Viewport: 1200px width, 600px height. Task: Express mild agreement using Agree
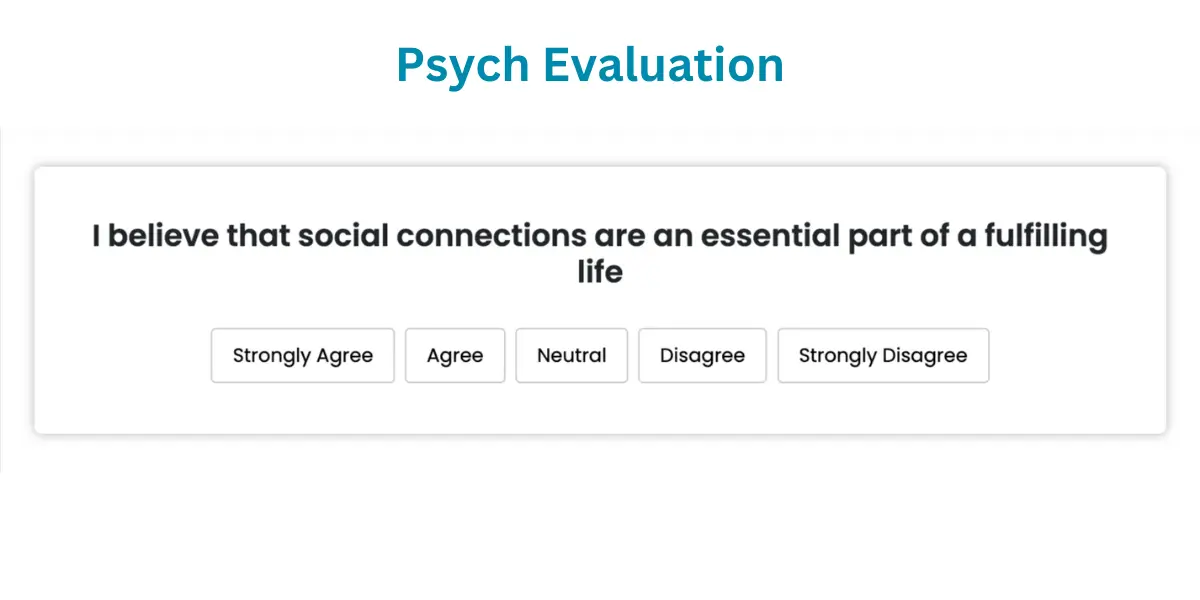[455, 355]
